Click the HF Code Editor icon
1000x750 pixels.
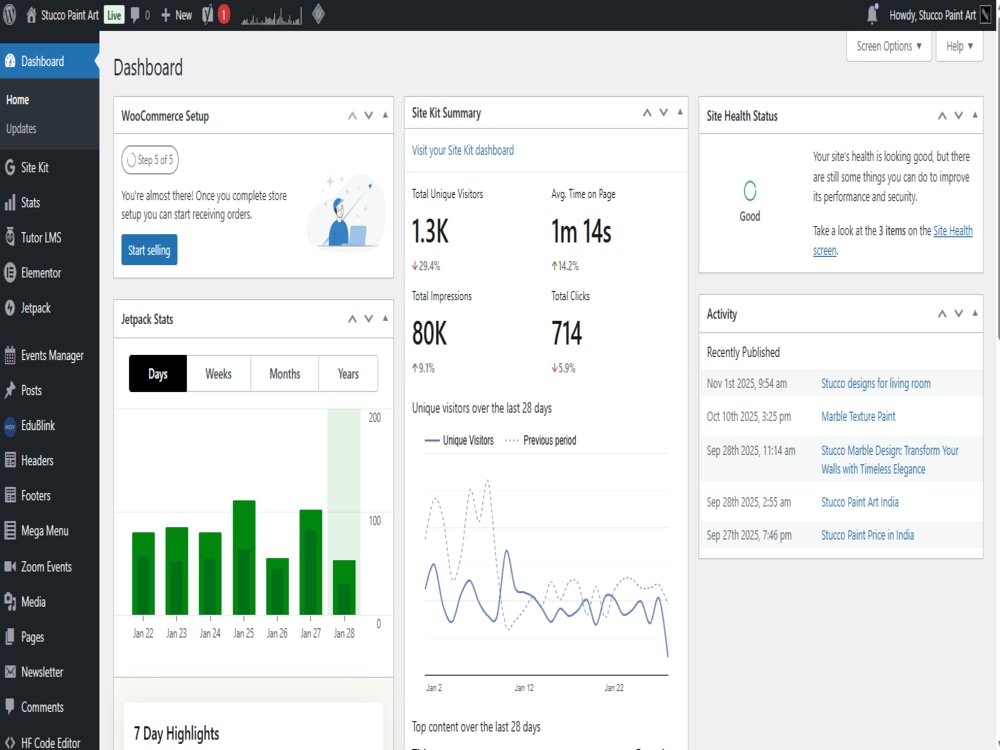tap(10, 743)
